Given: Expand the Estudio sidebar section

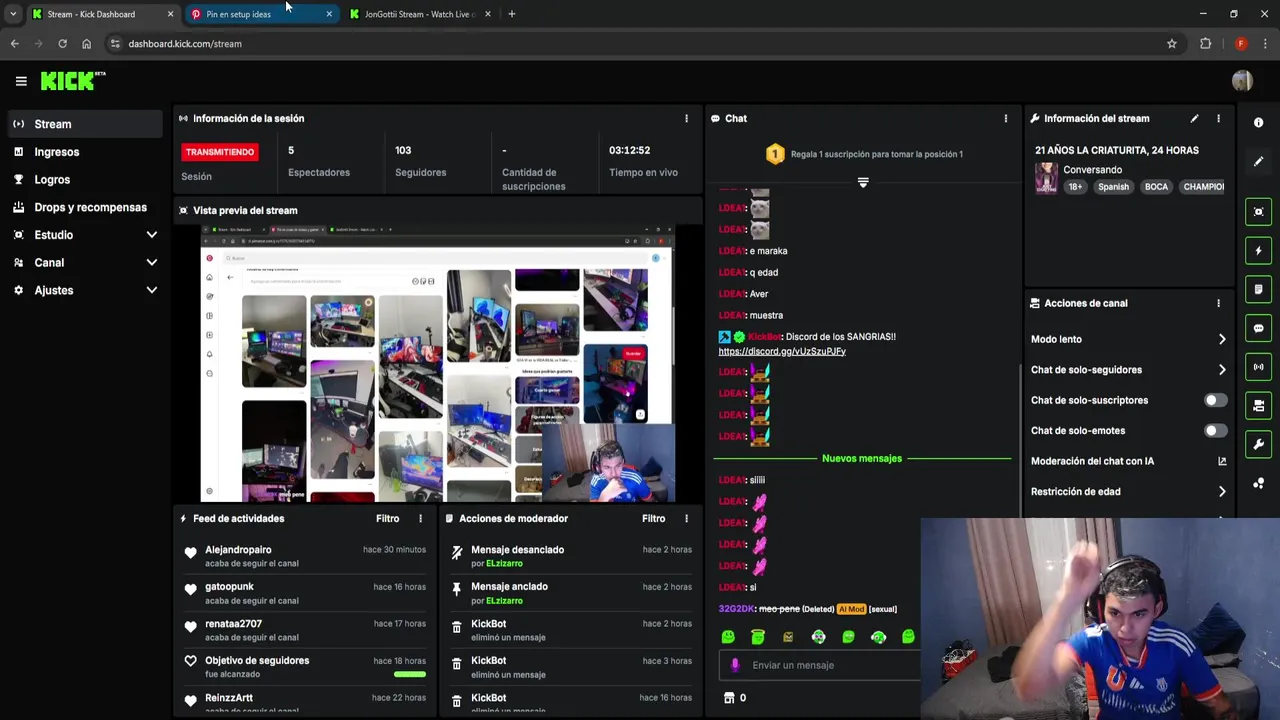Looking at the screenshot, I should tap(151, 235).
